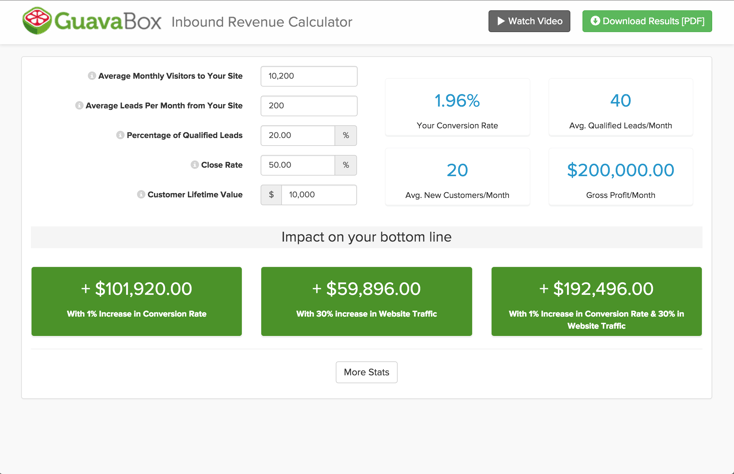
Task: Click the + $192,496.00 impact card
Action: 596,301
